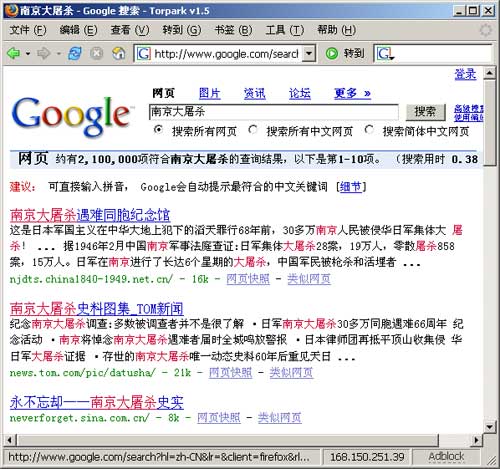Click the Stop loading icon
This screenshot has width=500, height=469.
coord(97,53)
